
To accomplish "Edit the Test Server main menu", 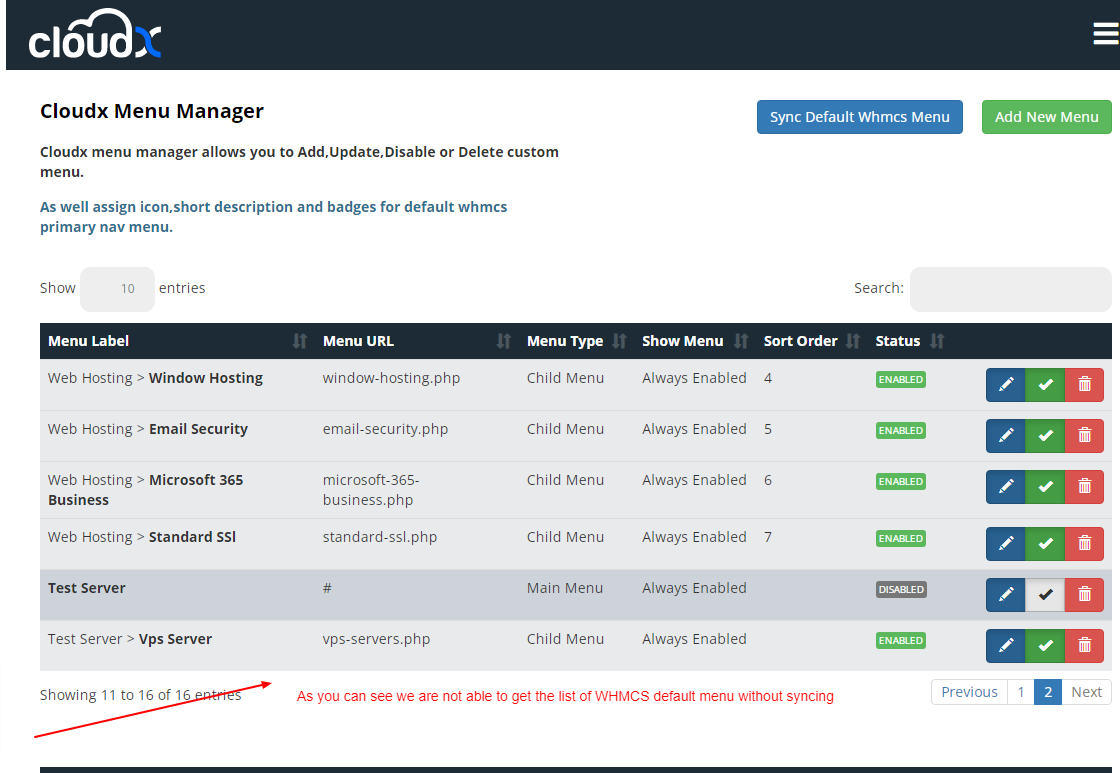I will [x=1006, y=595].
